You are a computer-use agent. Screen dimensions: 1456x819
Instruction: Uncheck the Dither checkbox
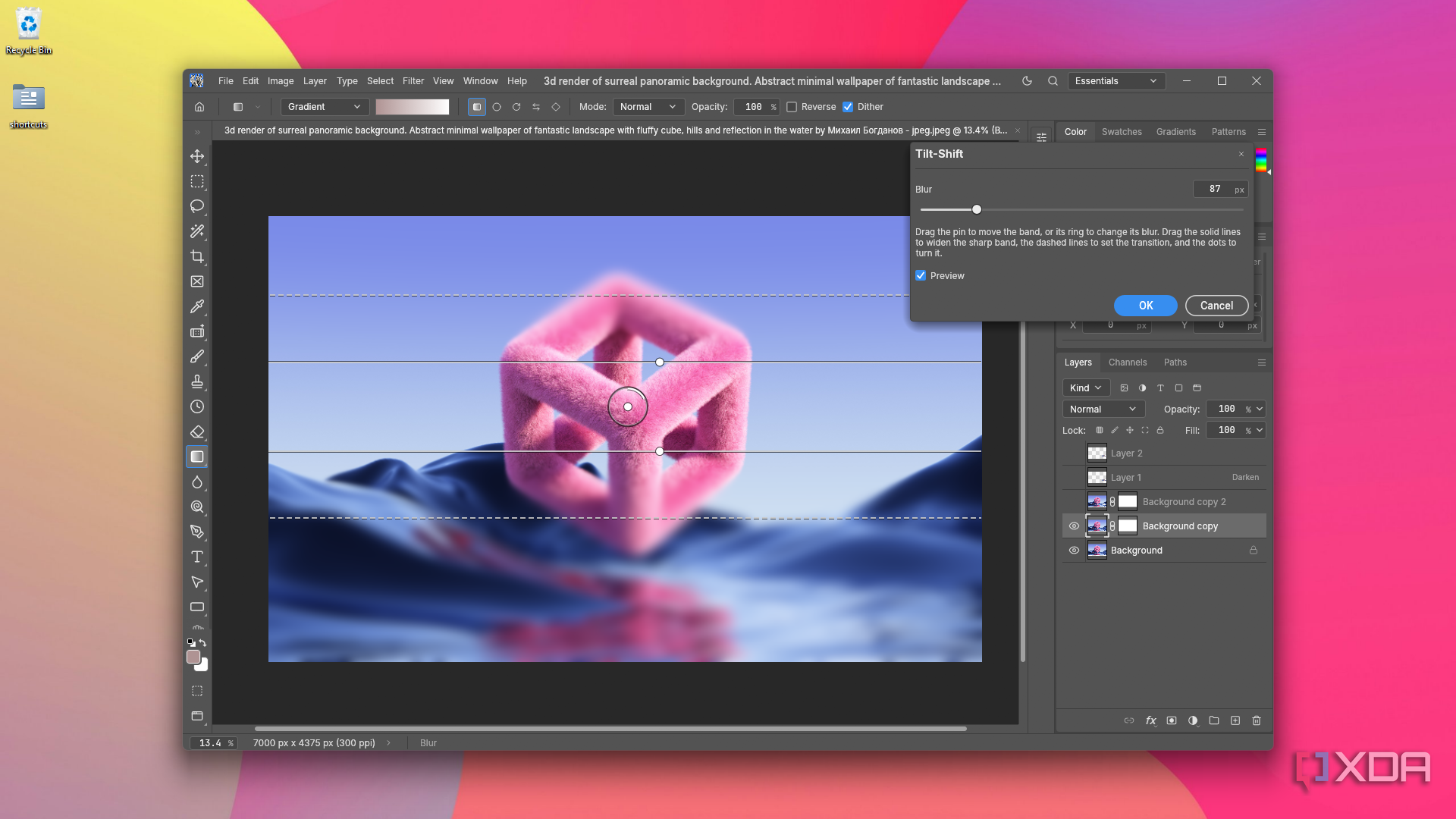848,107
